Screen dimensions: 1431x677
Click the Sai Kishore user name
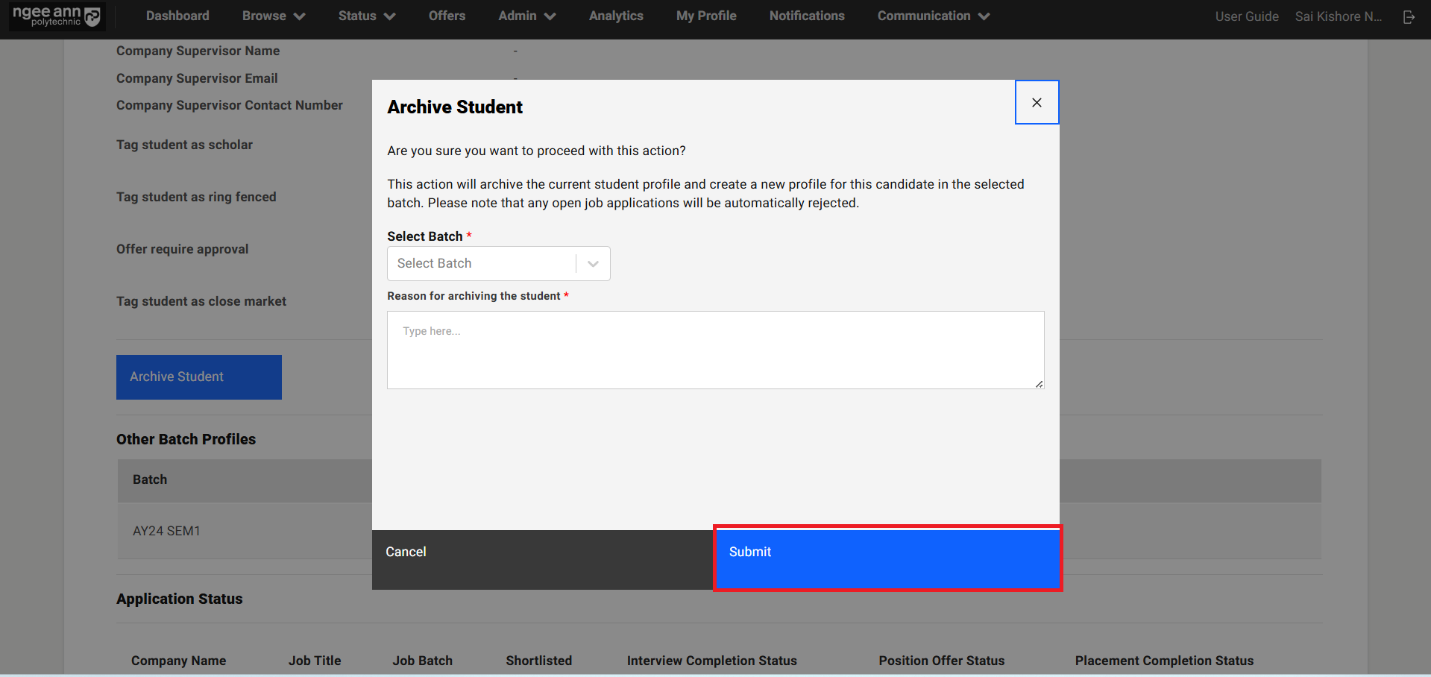coord(1338,17)
